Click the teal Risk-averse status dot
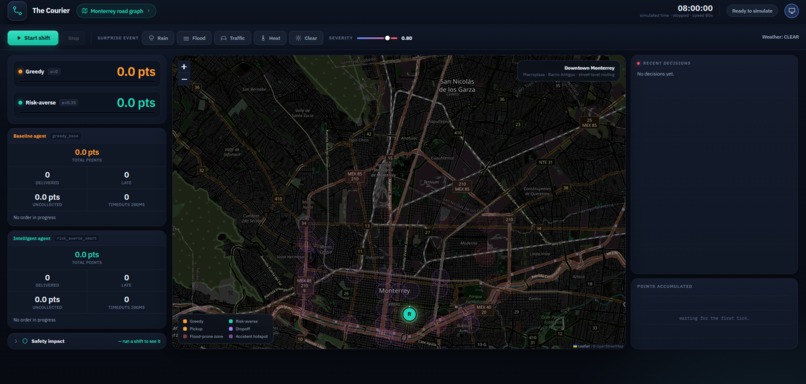This screenshot has height=384, width=806. tap(20, 103)
